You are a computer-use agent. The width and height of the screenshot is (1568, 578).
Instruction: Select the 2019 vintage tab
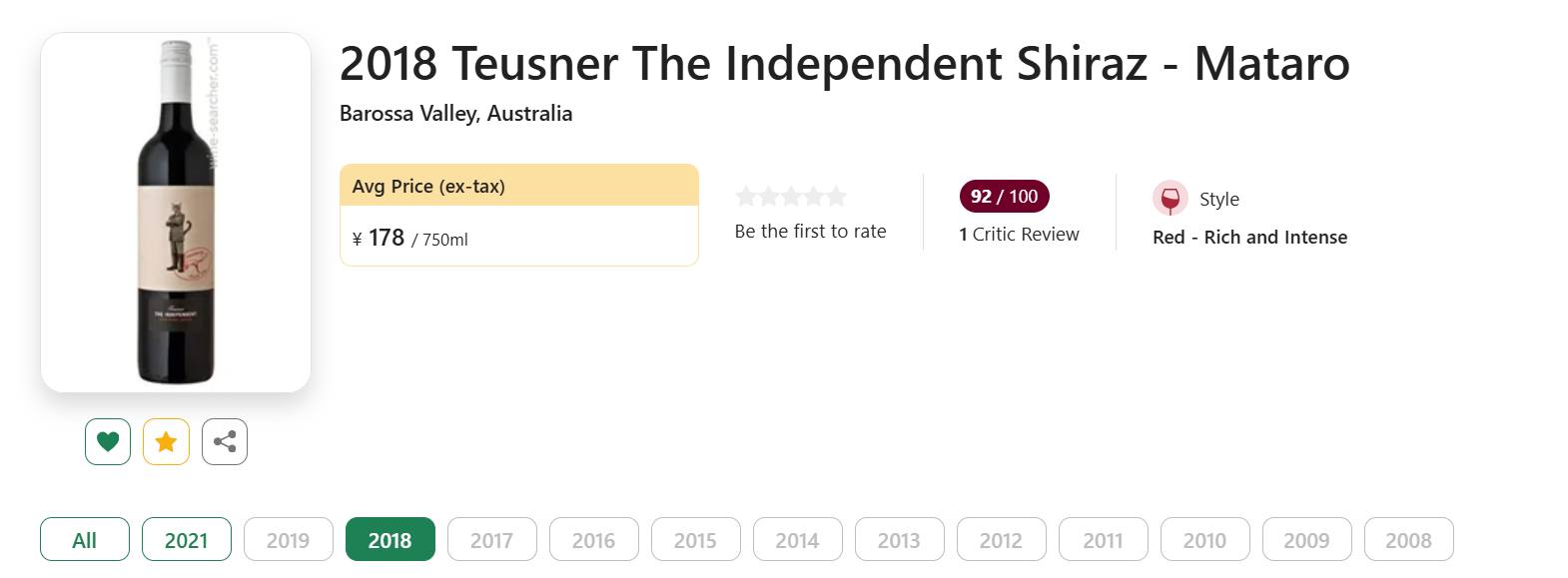pos(289,540)
